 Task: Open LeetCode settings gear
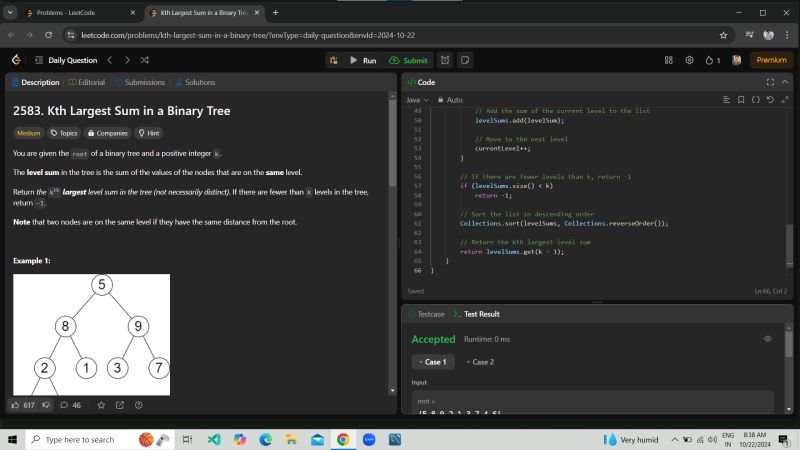coord(689,60)
